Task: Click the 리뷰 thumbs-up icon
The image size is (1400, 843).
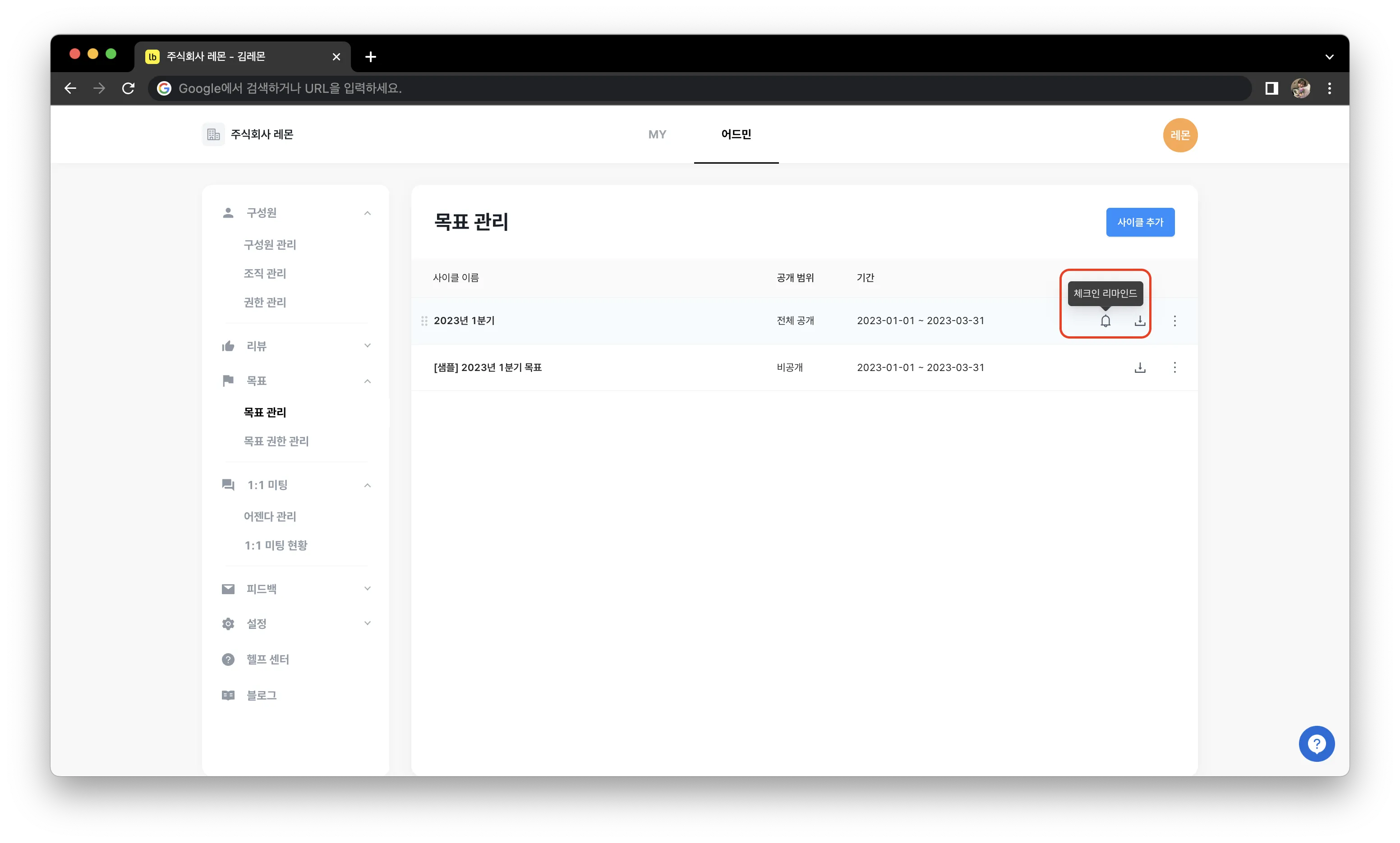Action: click(228, 346)
